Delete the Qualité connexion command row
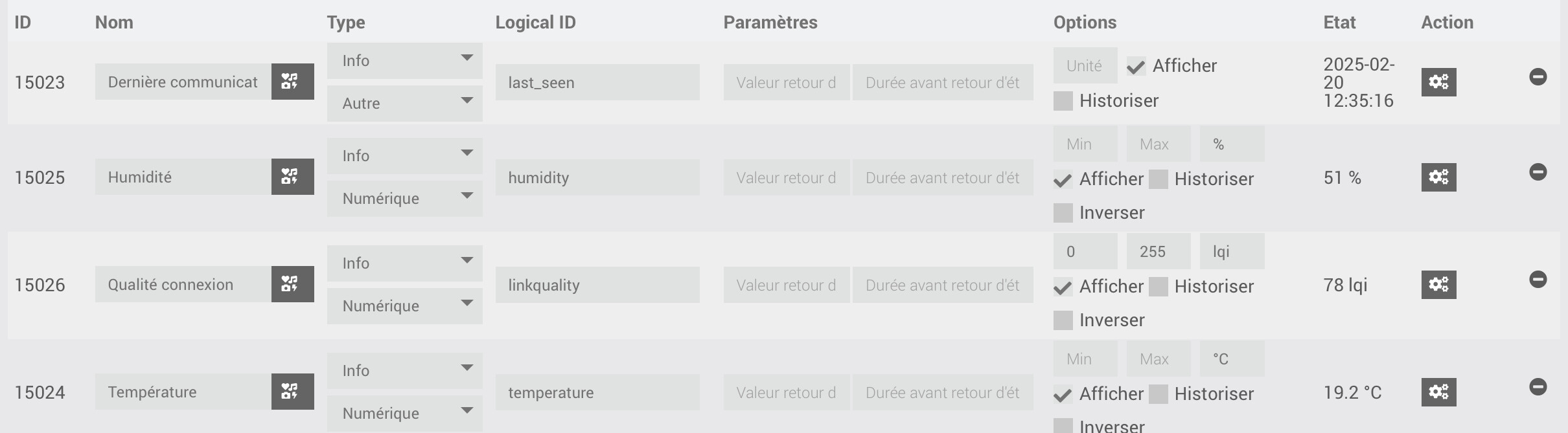This screenshot has width=1568, height=433. pyautogui.click(x=1538, y=280)
